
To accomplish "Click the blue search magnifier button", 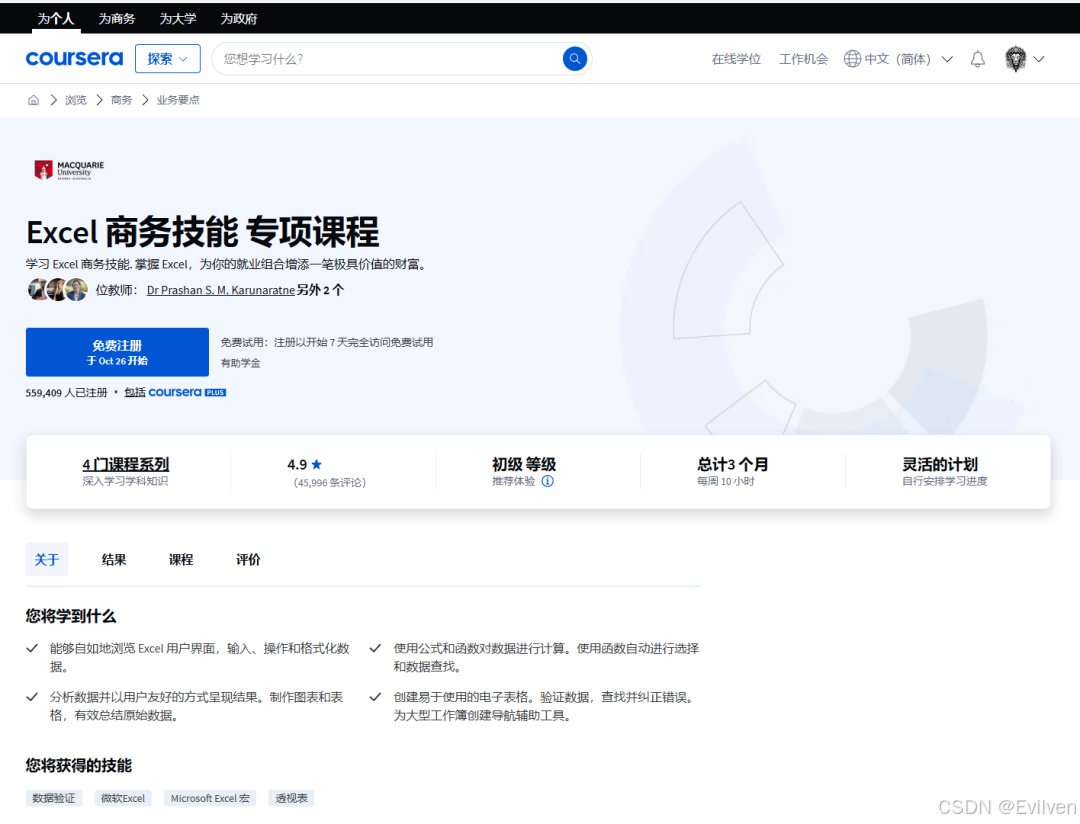I will pos(574,59).
